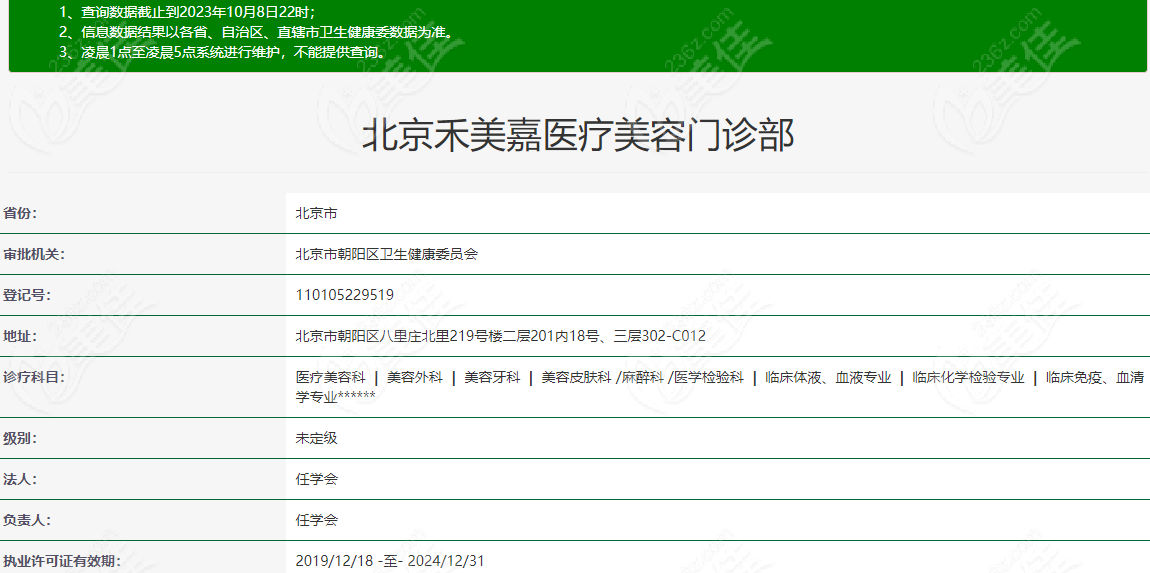Click the 临床化学检验专业 department entry
The image size is (1150, 573).
pyautogui.click(x=967, y=377)
